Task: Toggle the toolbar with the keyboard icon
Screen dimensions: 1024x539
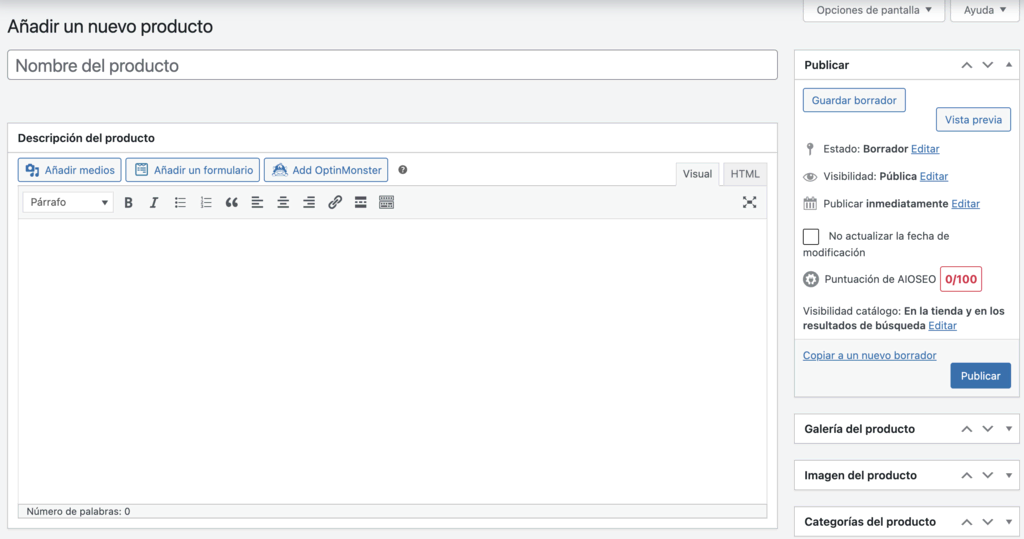Action: 387,203
